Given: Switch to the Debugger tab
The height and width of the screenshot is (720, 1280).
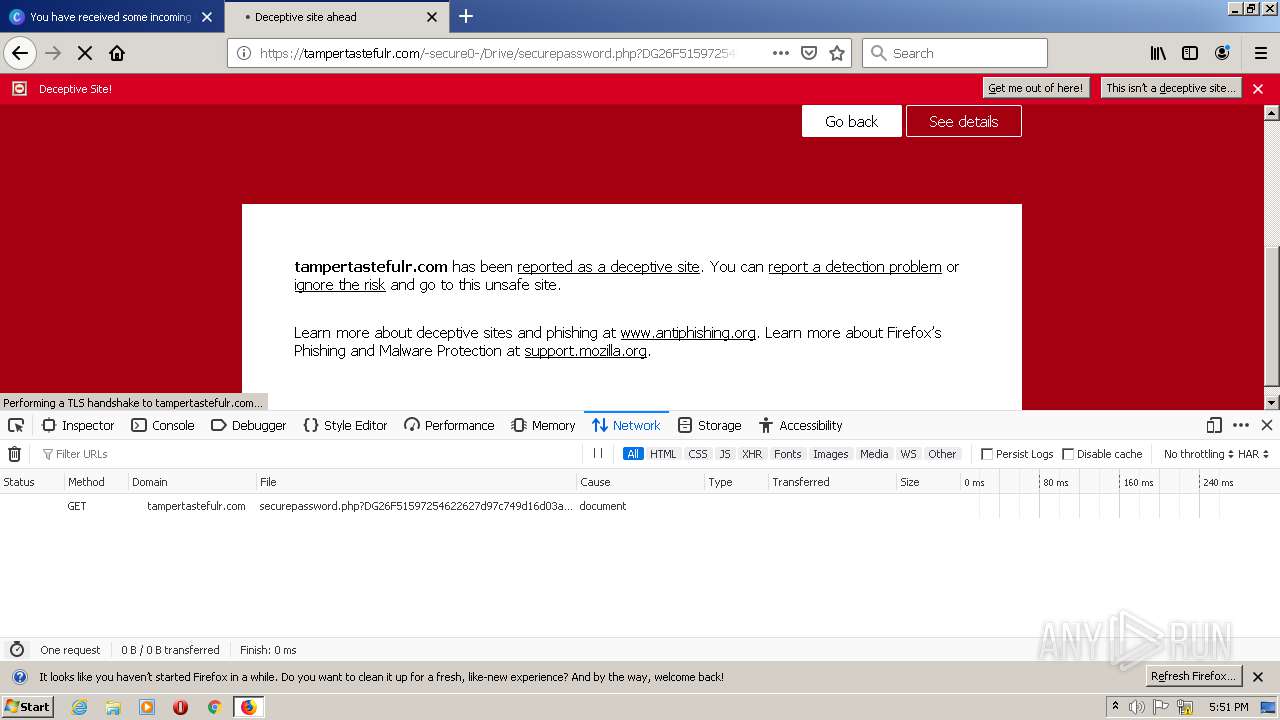Looking at the screenshot, I should click(x=249, y=425).
